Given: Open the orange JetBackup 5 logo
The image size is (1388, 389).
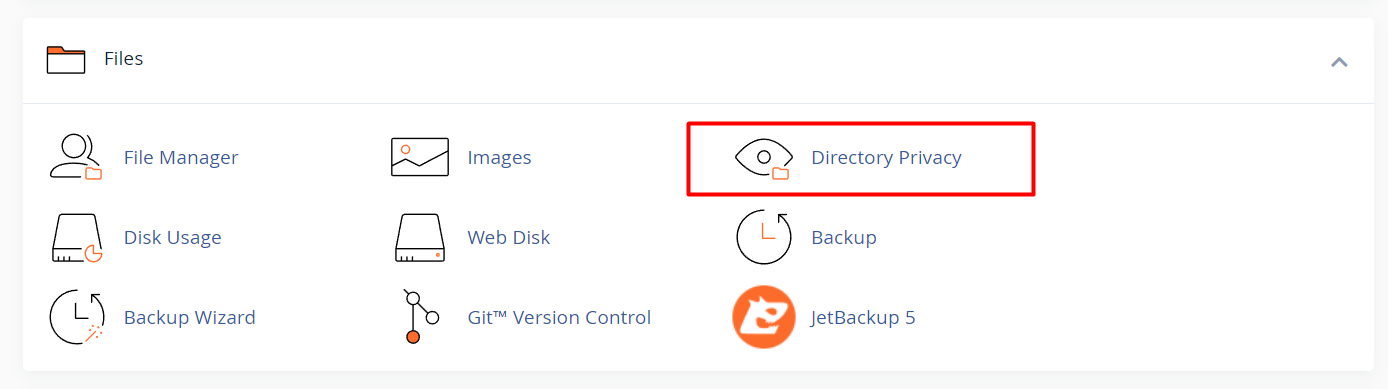Looking at the screenshot, I should tap(764, 317).
